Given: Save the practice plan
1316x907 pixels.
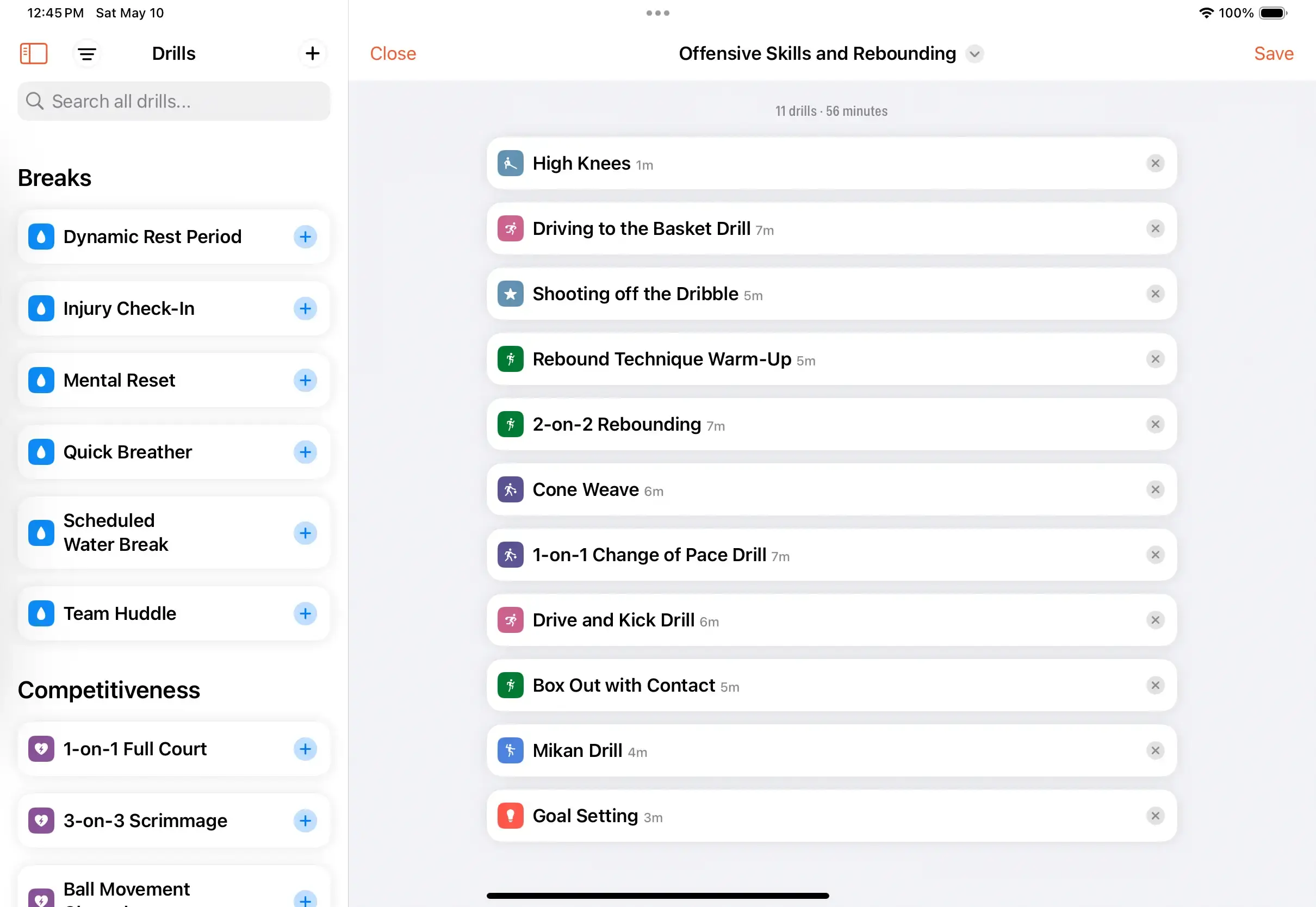Looking at the screenshot, I should 1274,53.
